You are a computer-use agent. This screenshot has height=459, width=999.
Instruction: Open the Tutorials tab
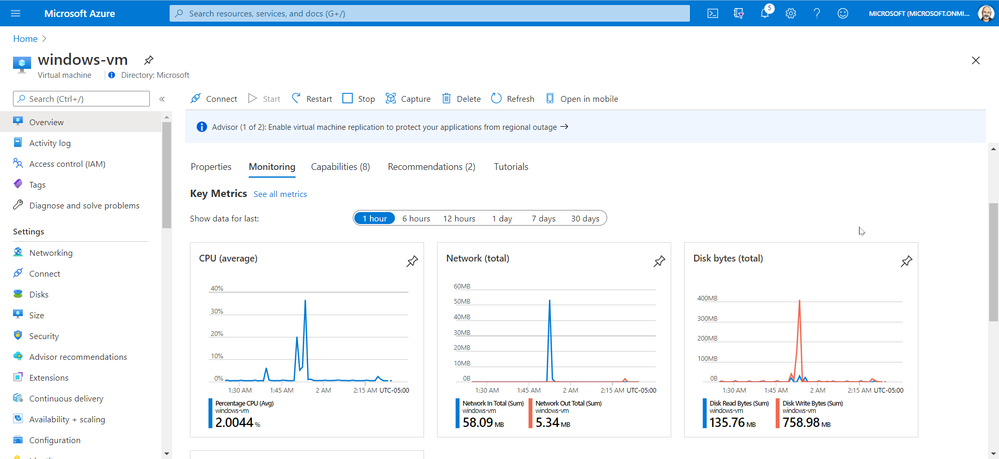pos(511,166)
